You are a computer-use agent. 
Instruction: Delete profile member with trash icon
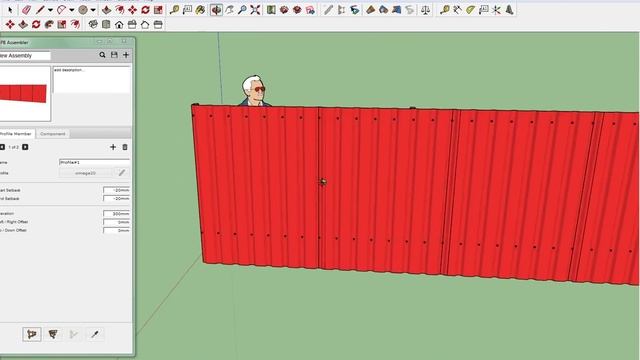pos(125,147)
